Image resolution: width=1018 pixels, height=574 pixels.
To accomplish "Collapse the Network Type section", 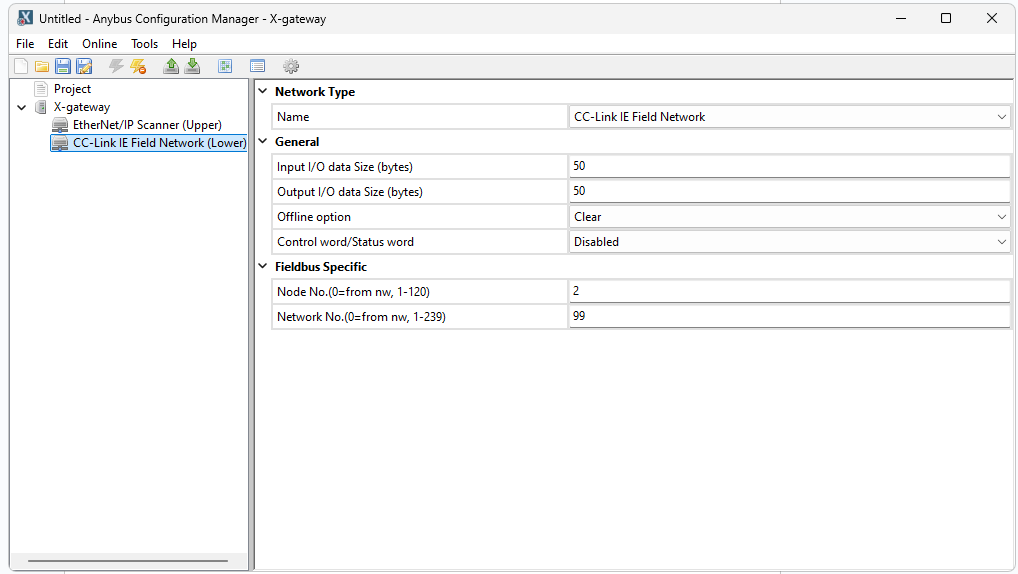I will point(263,92).
